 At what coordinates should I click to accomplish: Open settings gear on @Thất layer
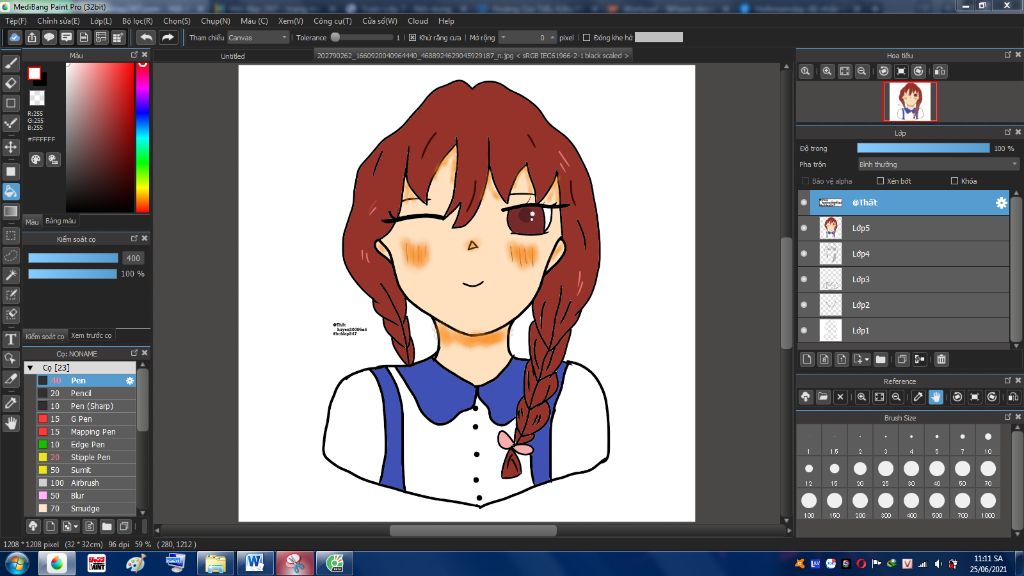pos(1001,203)
